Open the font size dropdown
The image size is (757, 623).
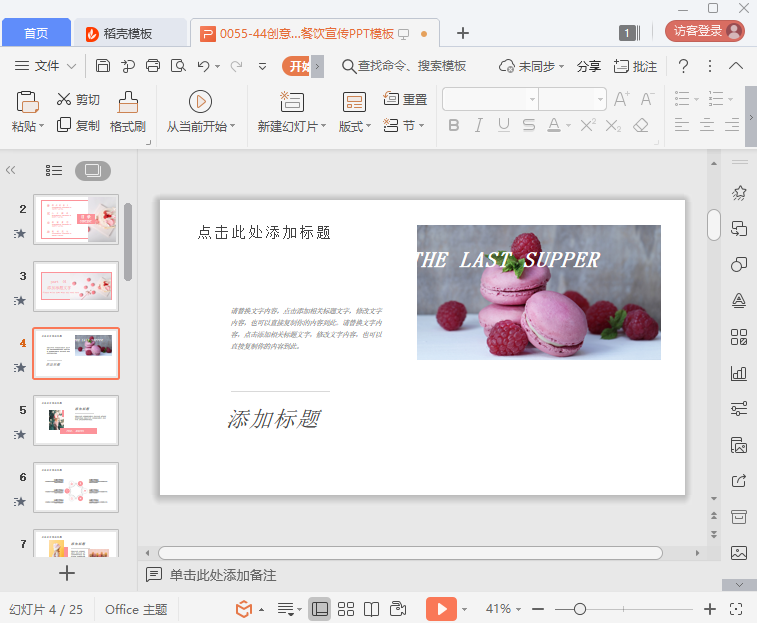(x=600, y=99)
